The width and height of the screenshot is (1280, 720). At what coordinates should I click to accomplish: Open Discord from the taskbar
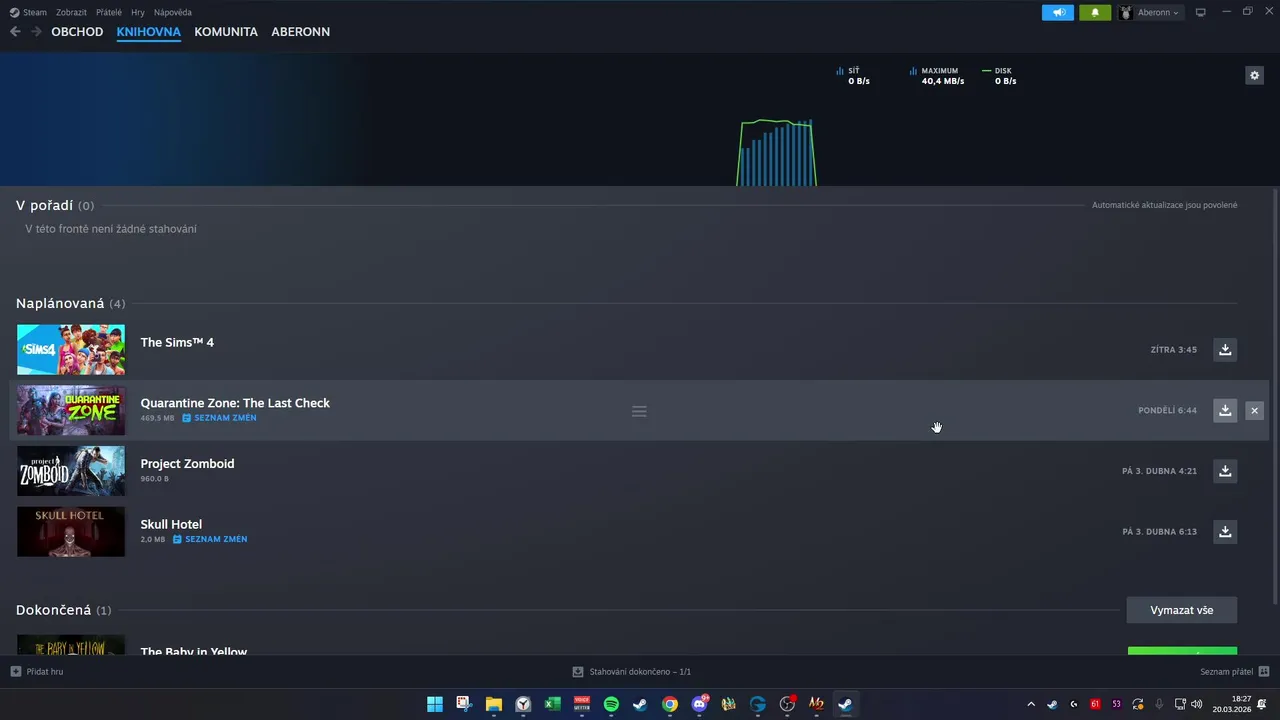pos(699,704)
